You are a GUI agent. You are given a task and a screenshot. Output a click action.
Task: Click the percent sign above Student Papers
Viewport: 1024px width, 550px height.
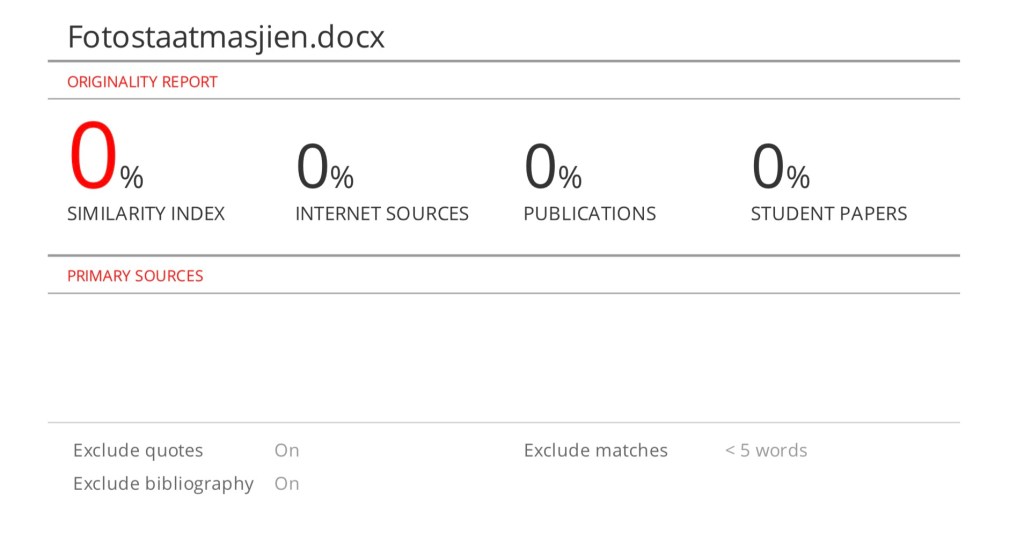[798, 178]
